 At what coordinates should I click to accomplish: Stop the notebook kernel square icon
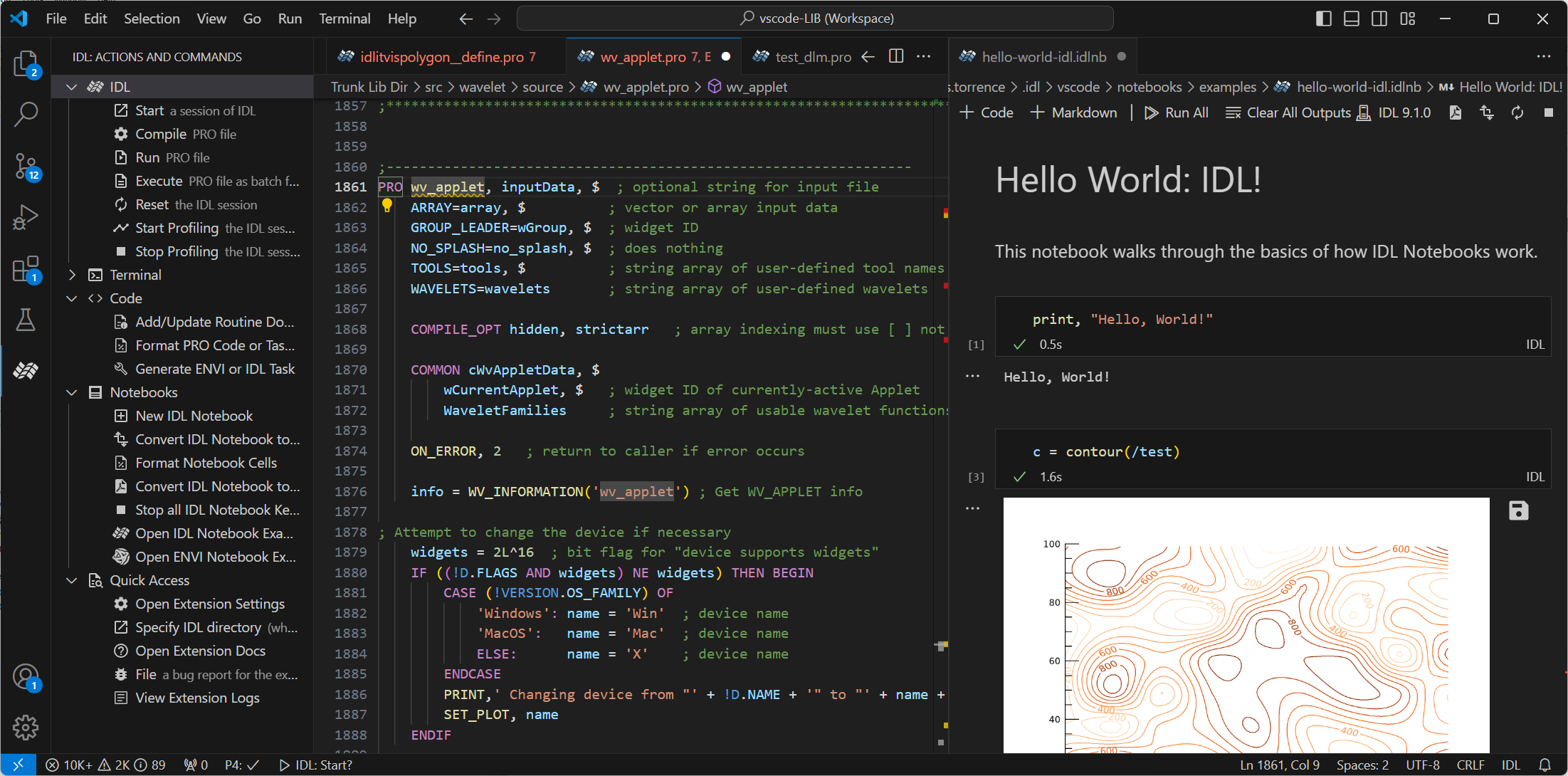pos(1548,112)
